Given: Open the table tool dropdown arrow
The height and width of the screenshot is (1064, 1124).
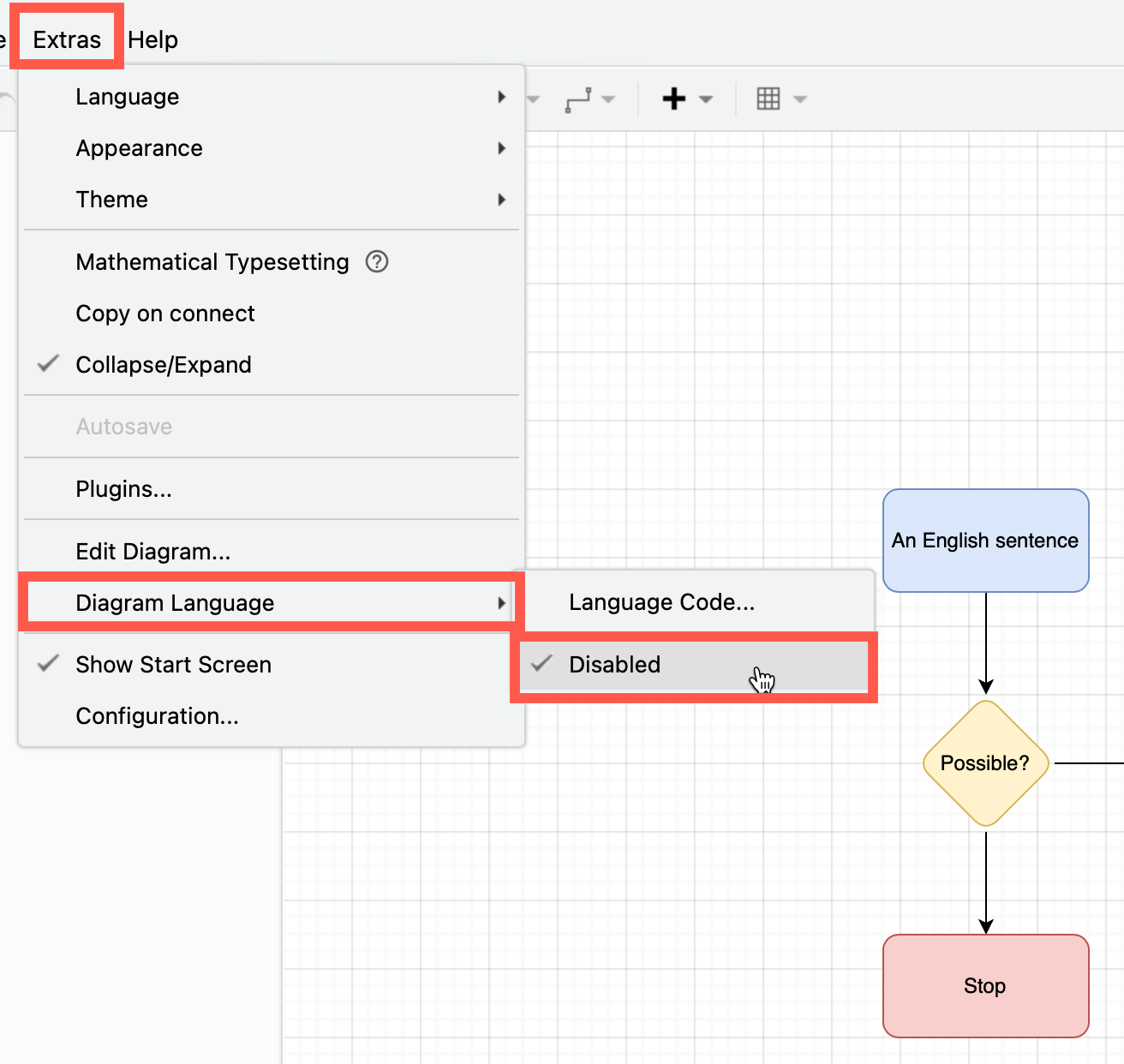Looking at the screenshot, I should (x=799, y=99).
